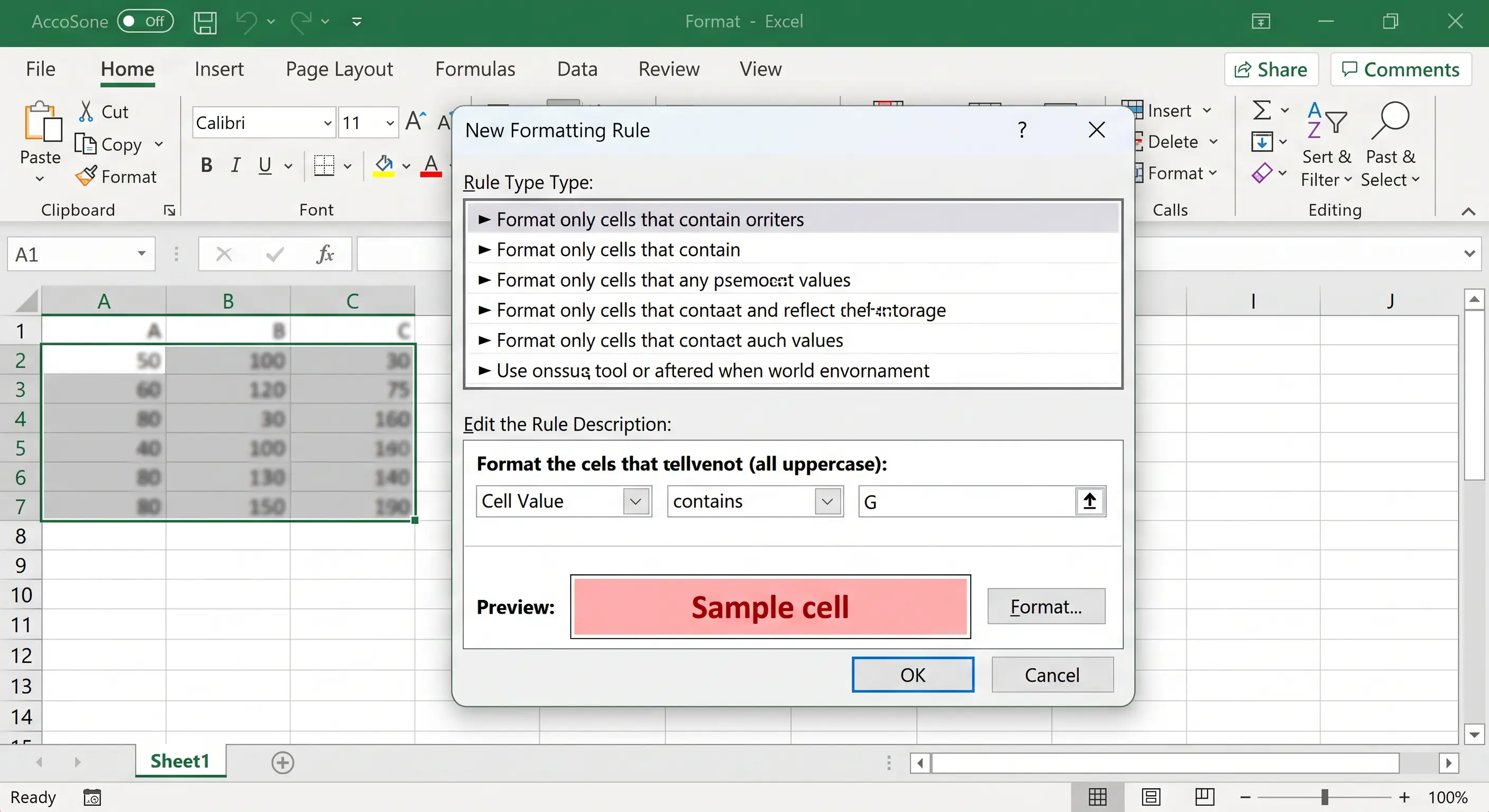Open Find & Select magnifier
Image resolution: width=1489 pixels, height=812 pixels.
[x=1390, y=120]
